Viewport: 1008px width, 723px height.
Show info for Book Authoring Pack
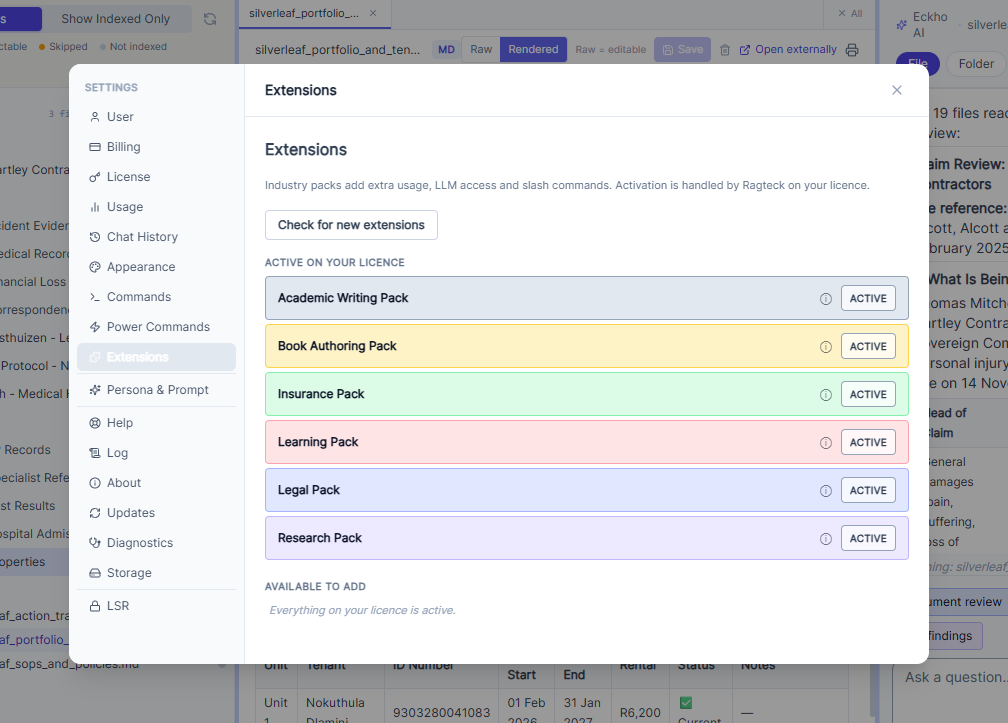825,346
